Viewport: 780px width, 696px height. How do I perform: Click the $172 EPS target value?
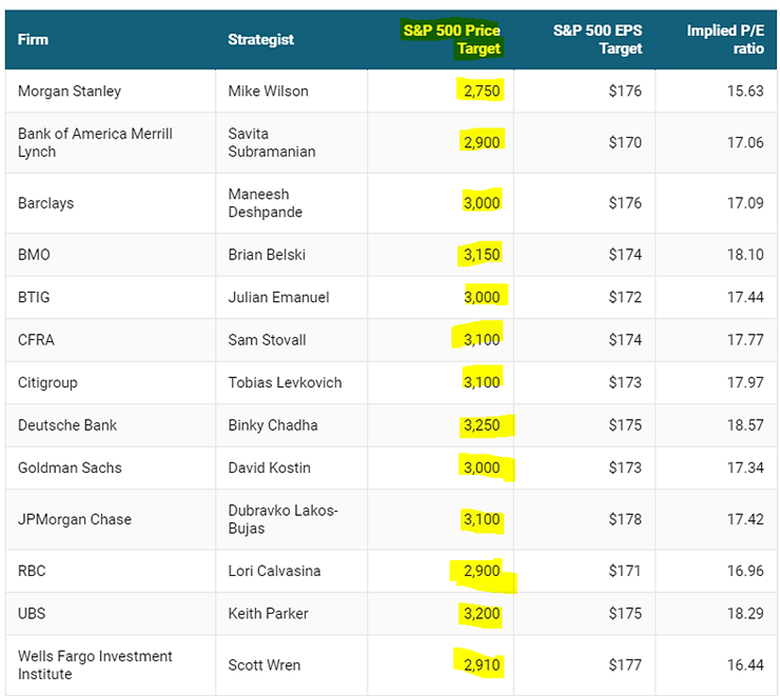[625, 298]
